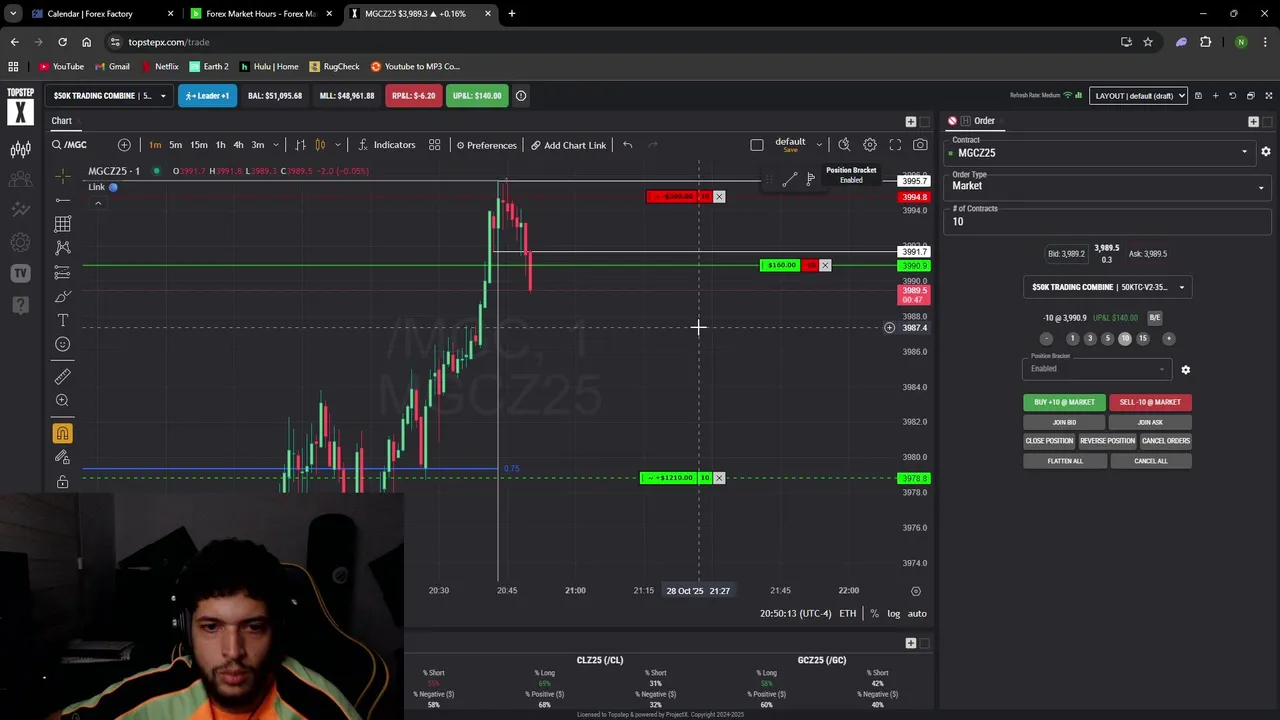Open the Order Type Market dropdown
Image resolution: width=1280 pixels, height=720 pixels.
[1107, 186]
